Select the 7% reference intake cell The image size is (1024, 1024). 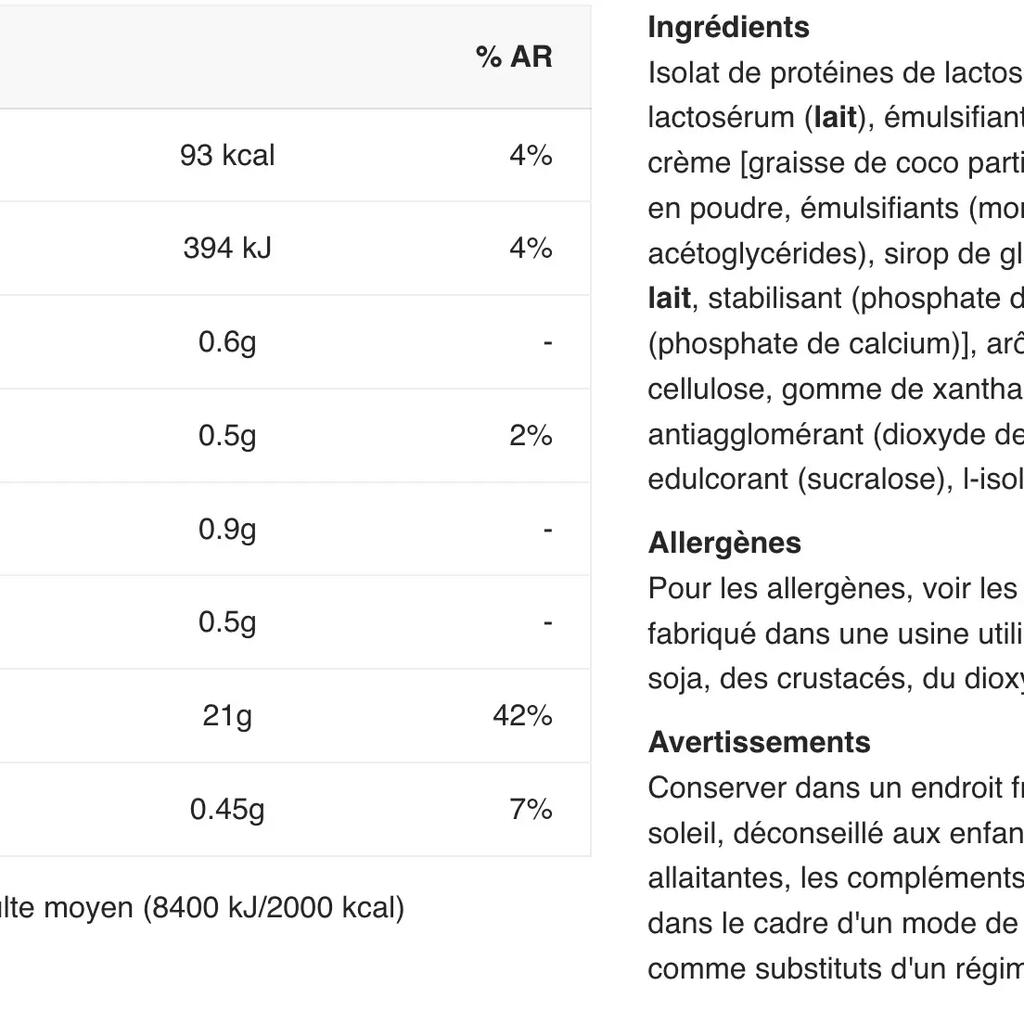coord(531,810)
